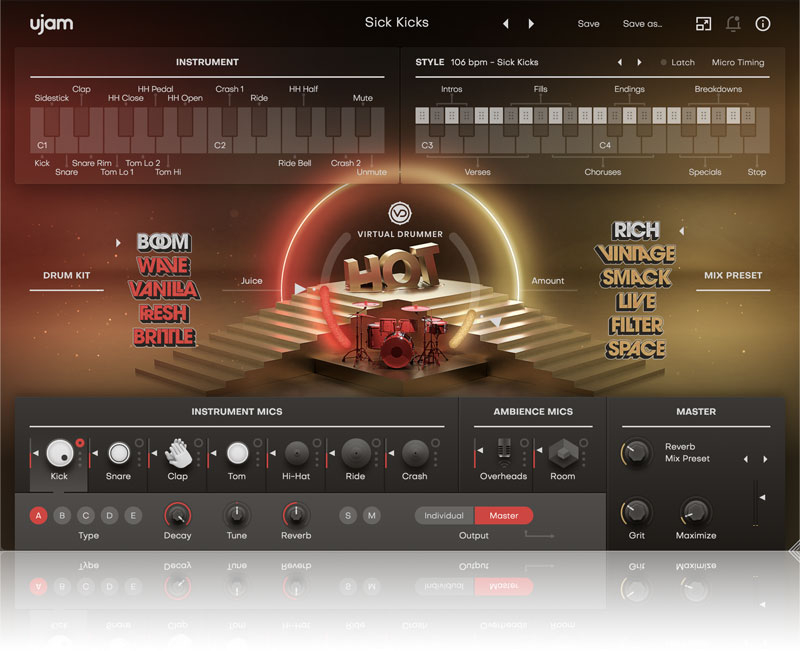Viewport: 800px width, 651px height.
Task: Click next Reverb Mix Preset arrow
Action: pos(765,459)
